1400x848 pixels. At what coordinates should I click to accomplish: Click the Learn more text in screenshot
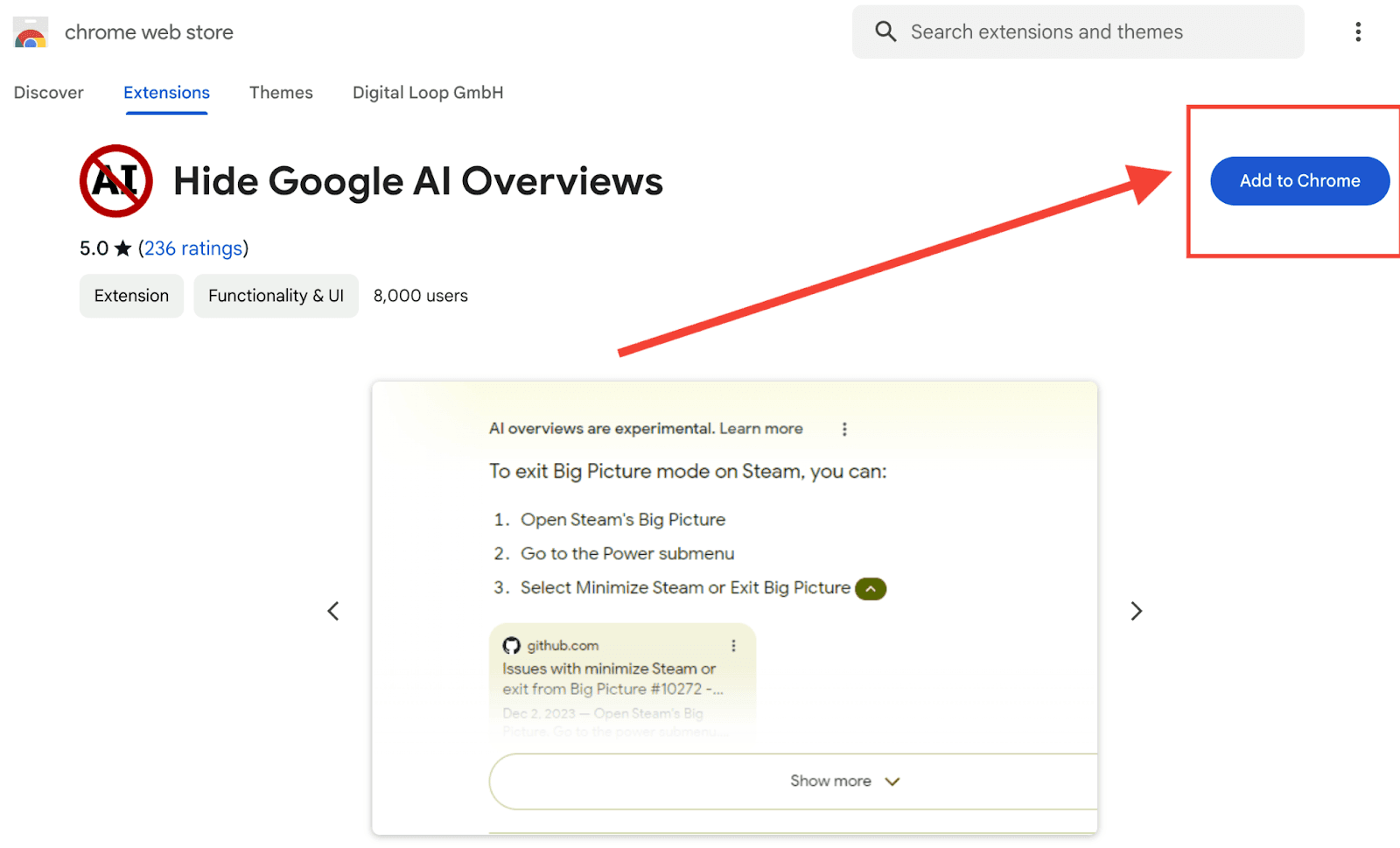(x=761, y=429)
